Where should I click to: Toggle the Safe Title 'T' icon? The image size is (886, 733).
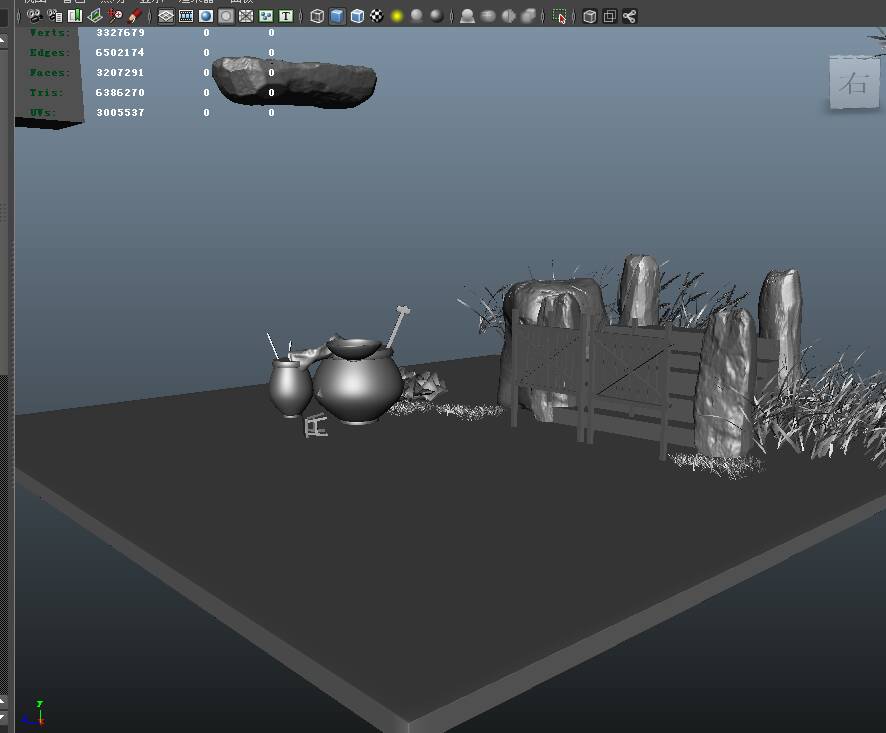tap(286, 16)
